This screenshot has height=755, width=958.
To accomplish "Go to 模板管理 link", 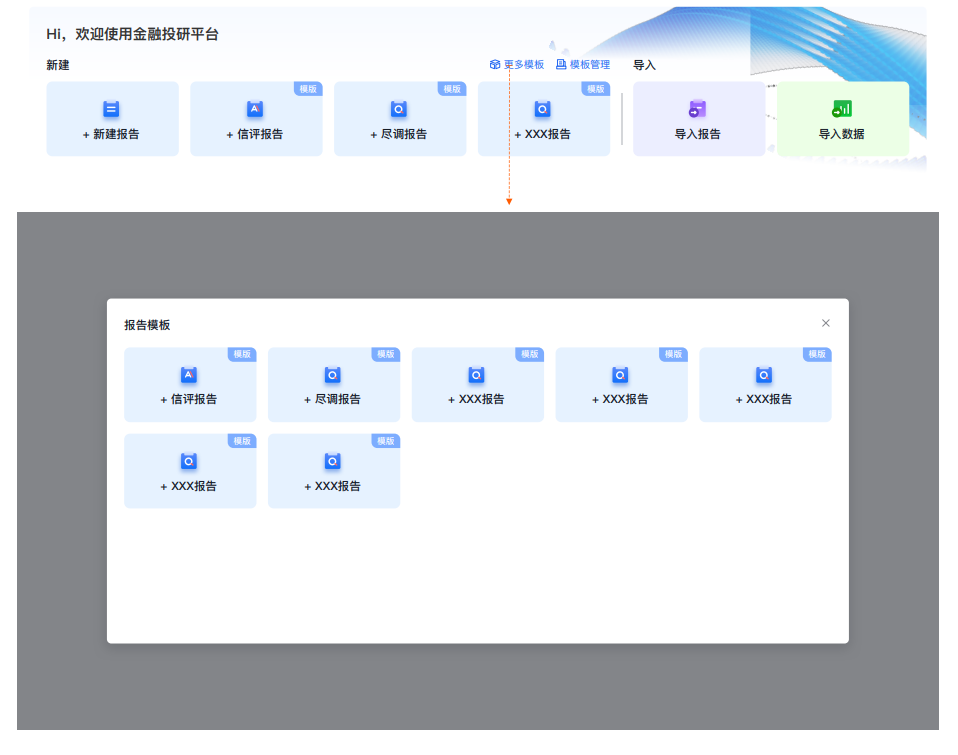I will (583, 65).
